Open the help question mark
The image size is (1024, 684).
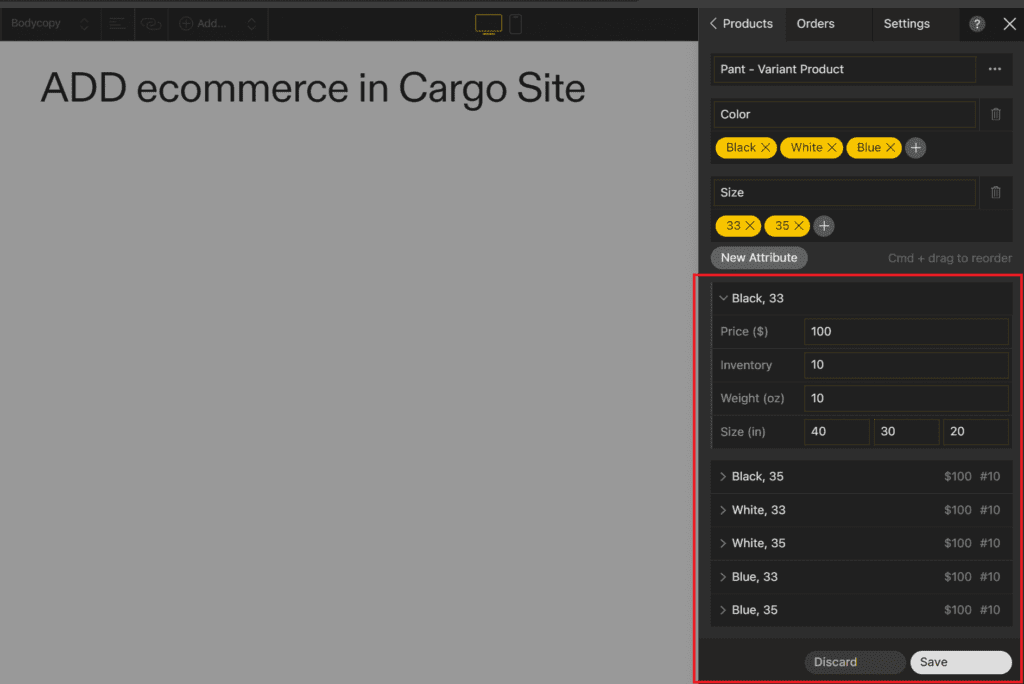(x=976, y=24)
